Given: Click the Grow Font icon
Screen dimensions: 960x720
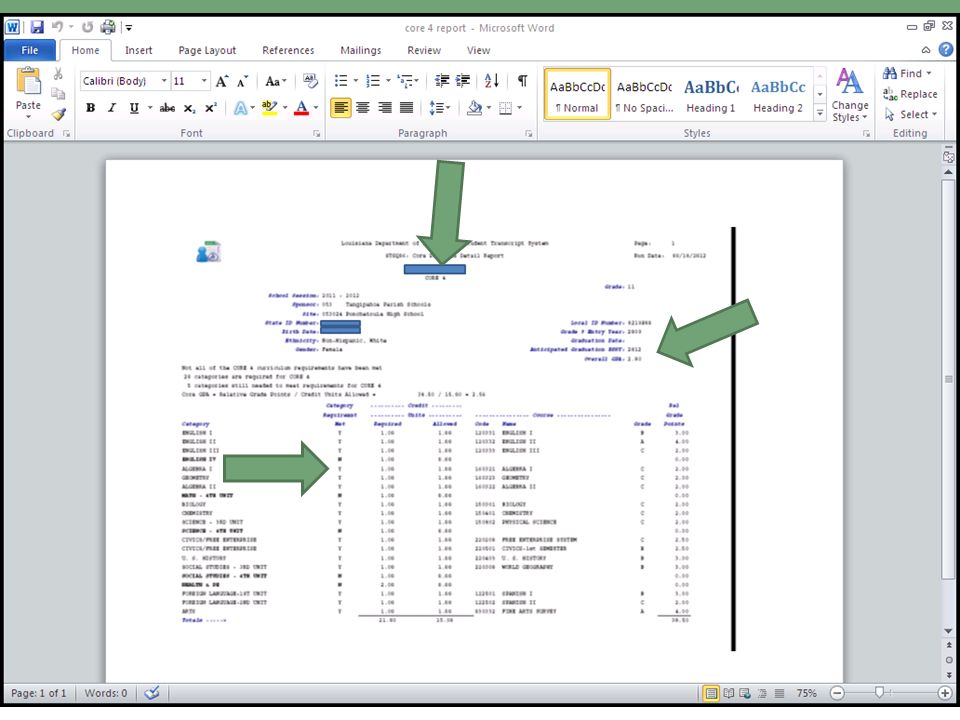Looking at the screenshot, I should 222,81.
